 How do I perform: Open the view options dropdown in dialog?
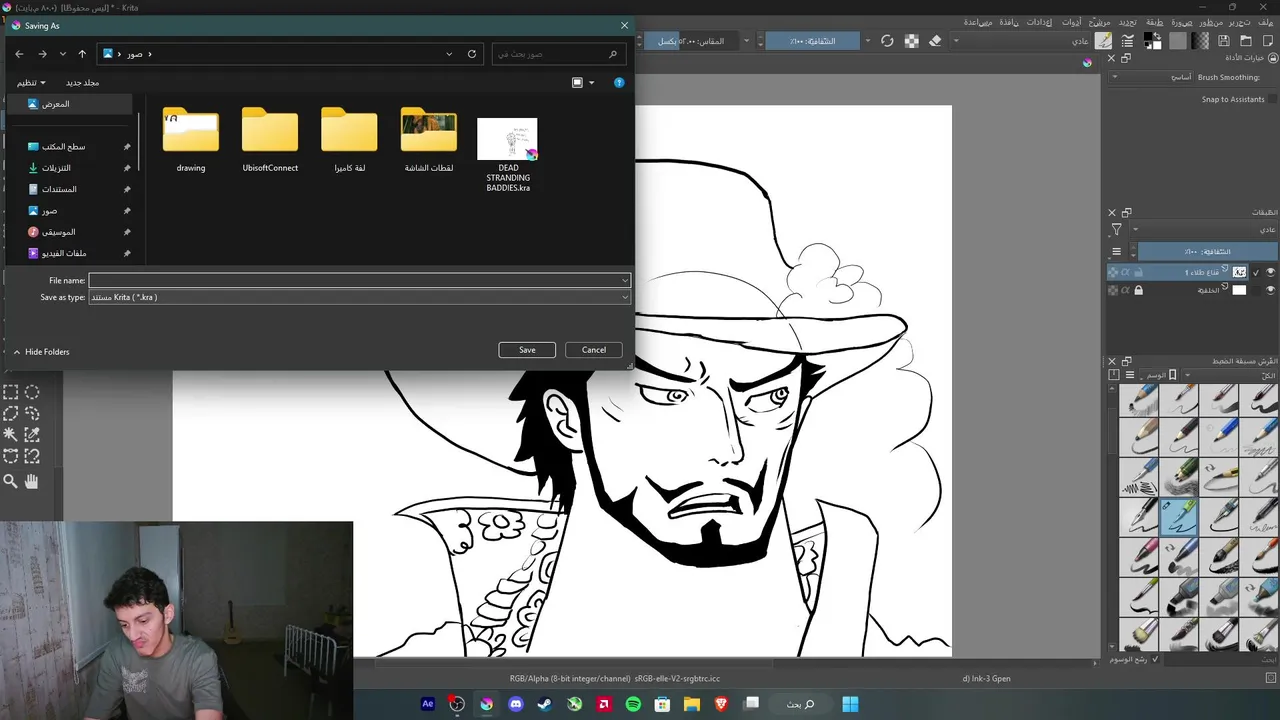[592, 83]
